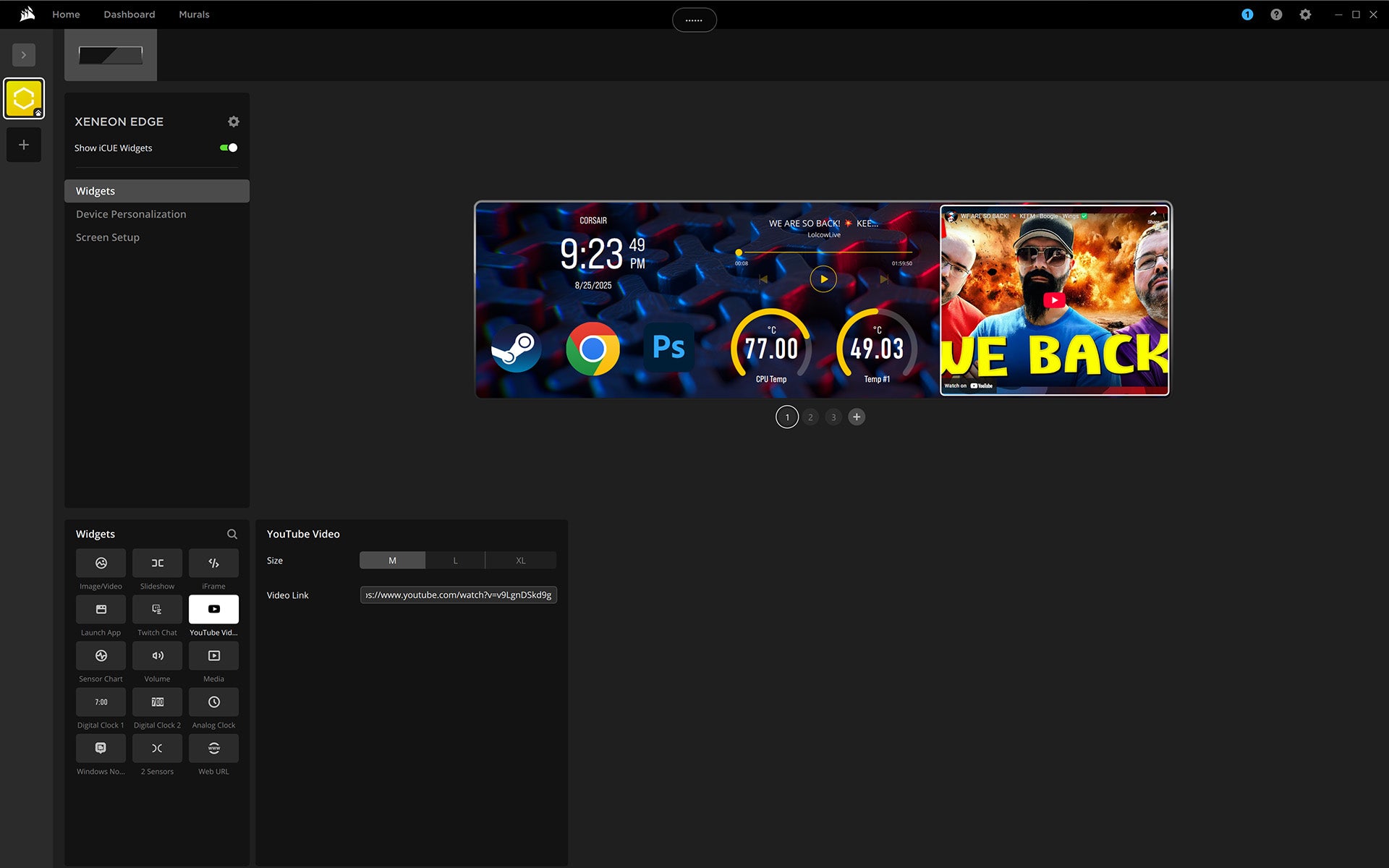Open Device Personalization section
1389x868 pixels.
click(131, 214)
